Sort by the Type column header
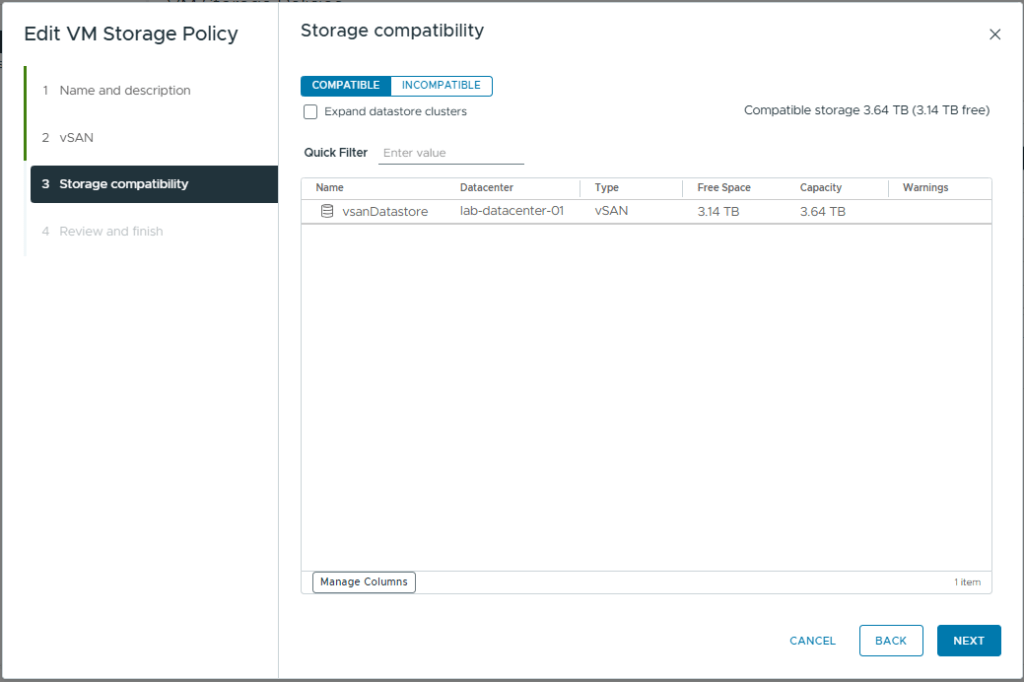This screenshot has width=1024, height=682. coord(607,188)
